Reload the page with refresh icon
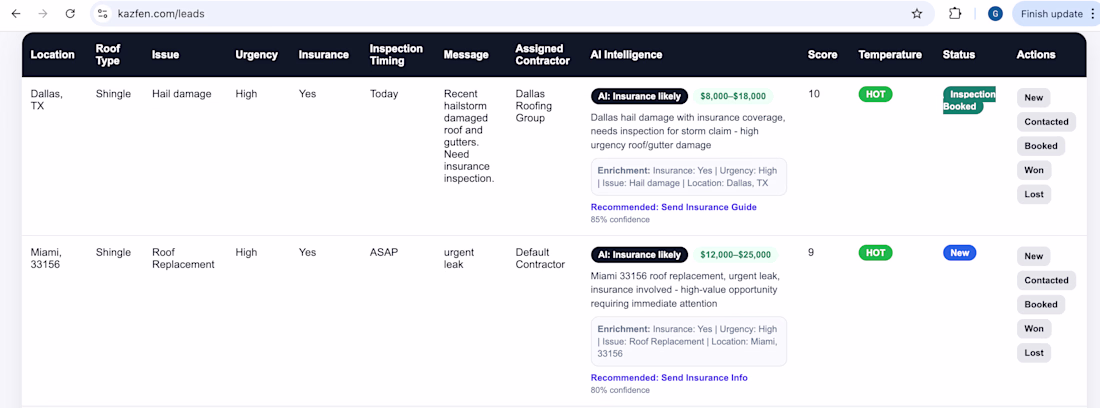 [x=69, y=13]
